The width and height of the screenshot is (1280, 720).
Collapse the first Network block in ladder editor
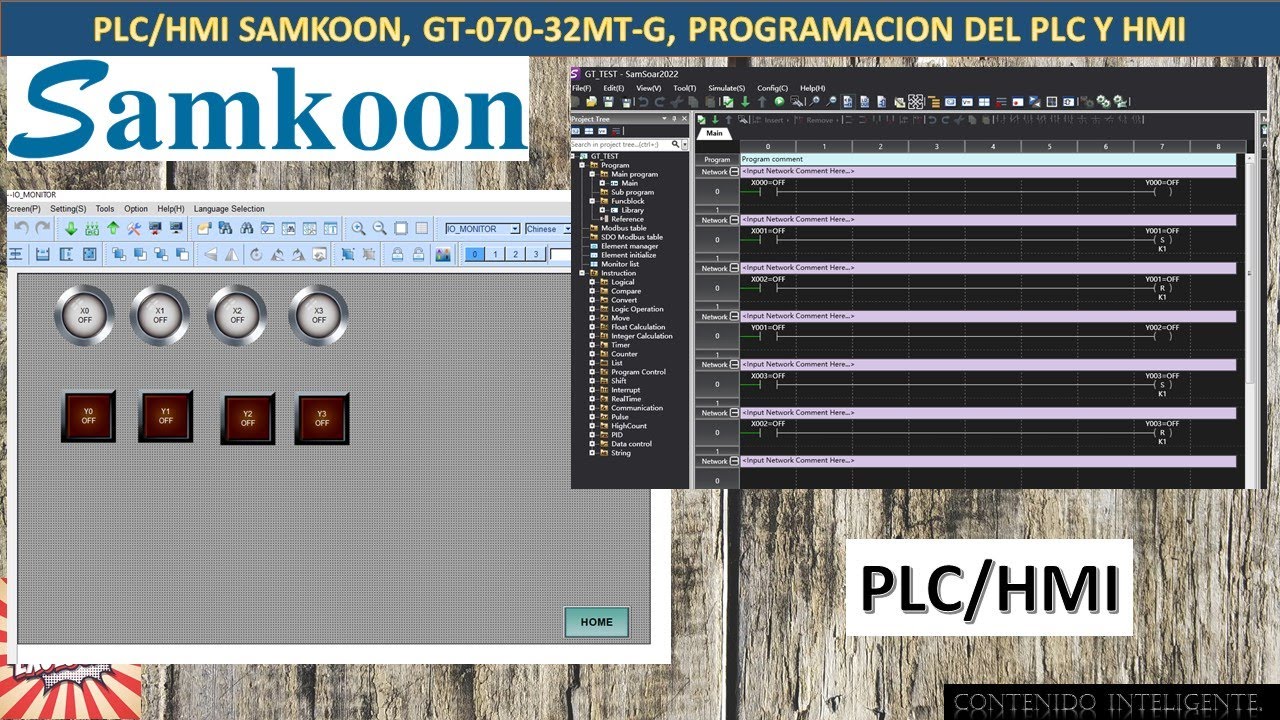pos(734,172)
